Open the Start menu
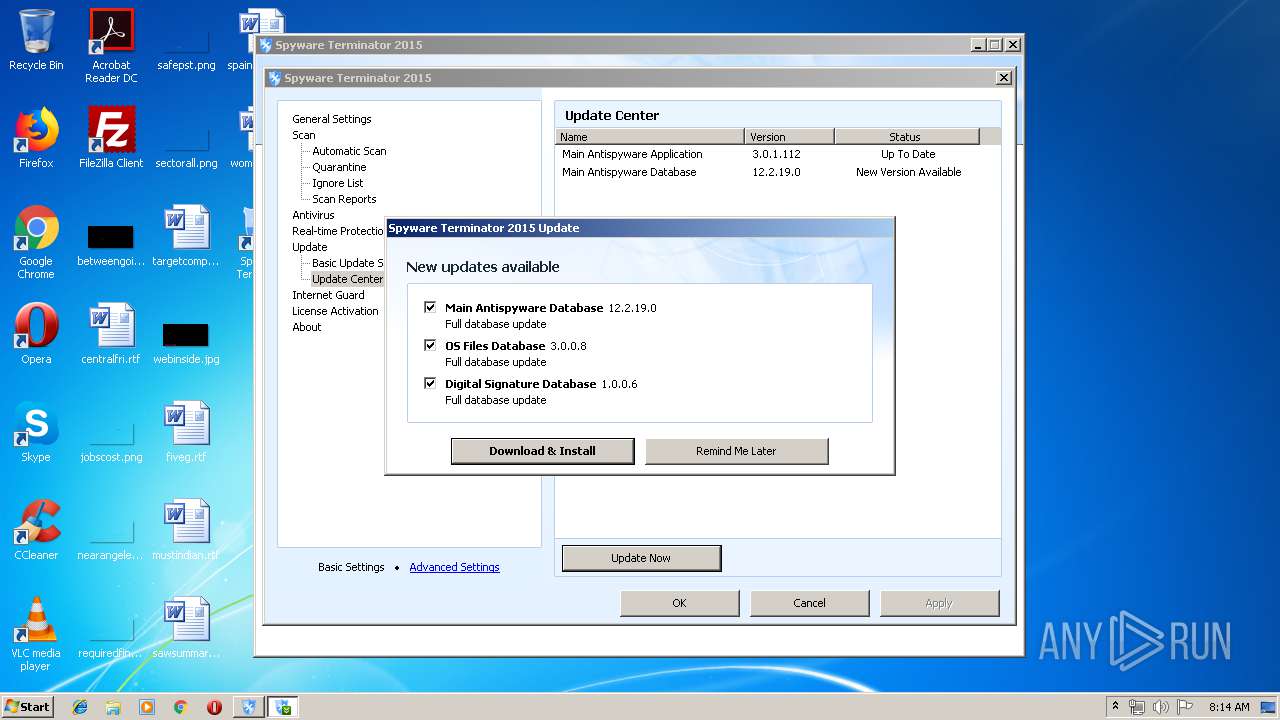Screen dimensions: 1280x720 pyautogui.click(x=28, y=707)
